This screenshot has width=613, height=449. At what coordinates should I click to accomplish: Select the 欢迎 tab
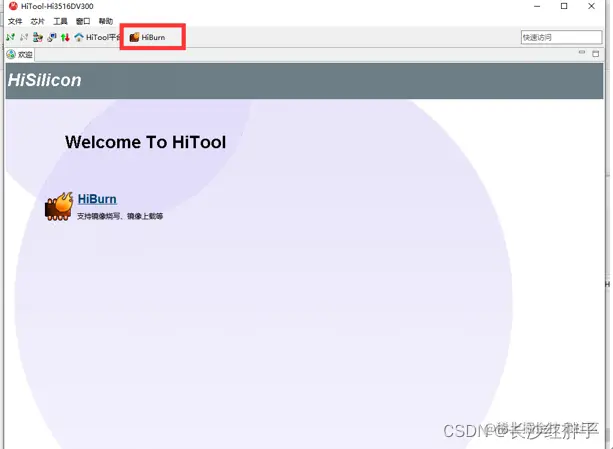click(x=20, y=54)
